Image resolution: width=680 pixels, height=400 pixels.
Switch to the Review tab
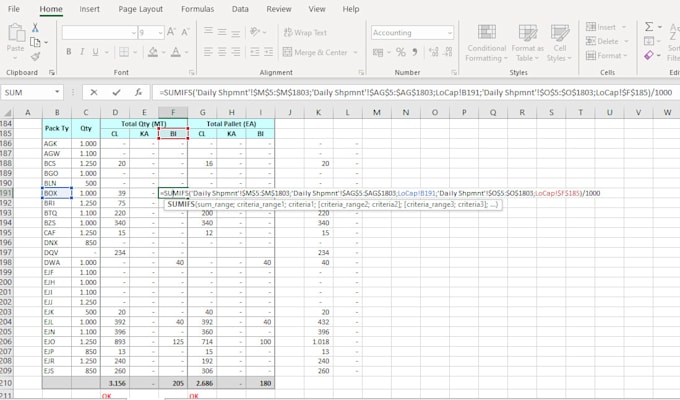(x=279, y=9)
